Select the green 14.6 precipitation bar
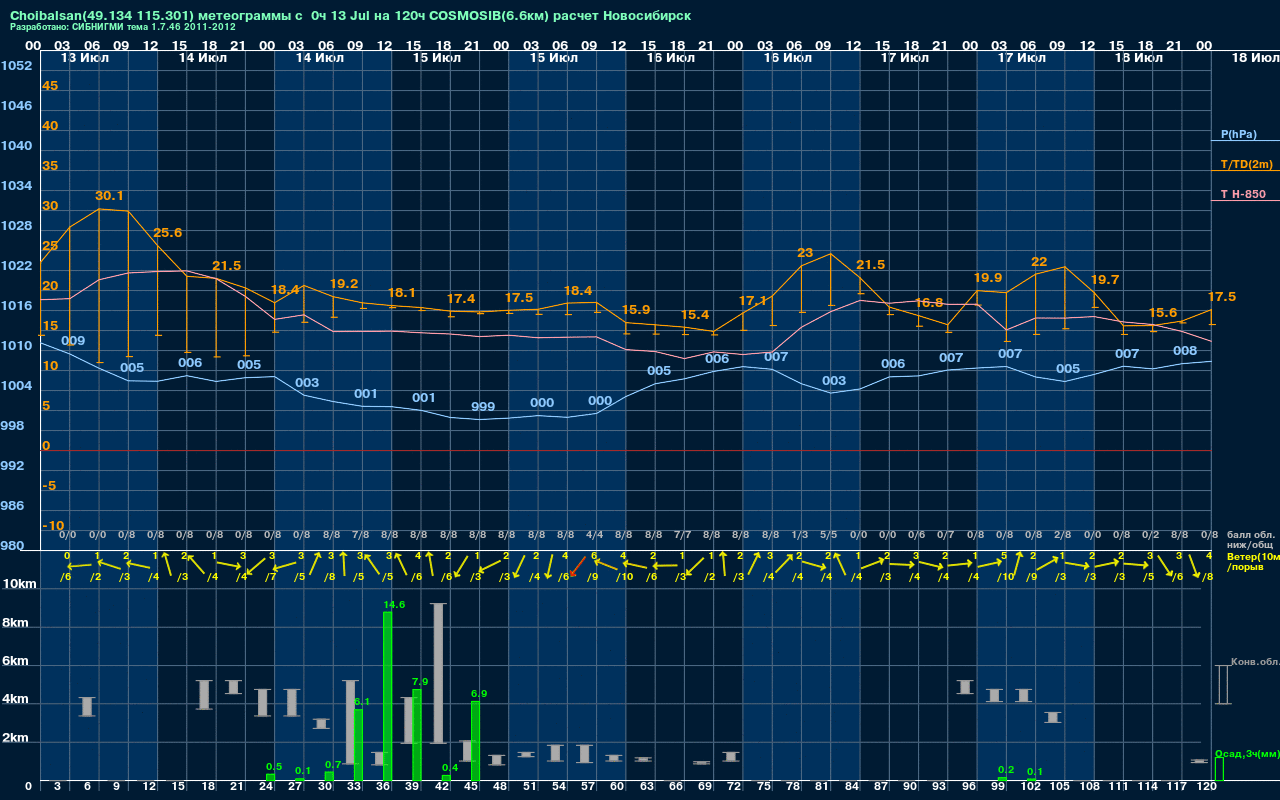 [388, 696]
